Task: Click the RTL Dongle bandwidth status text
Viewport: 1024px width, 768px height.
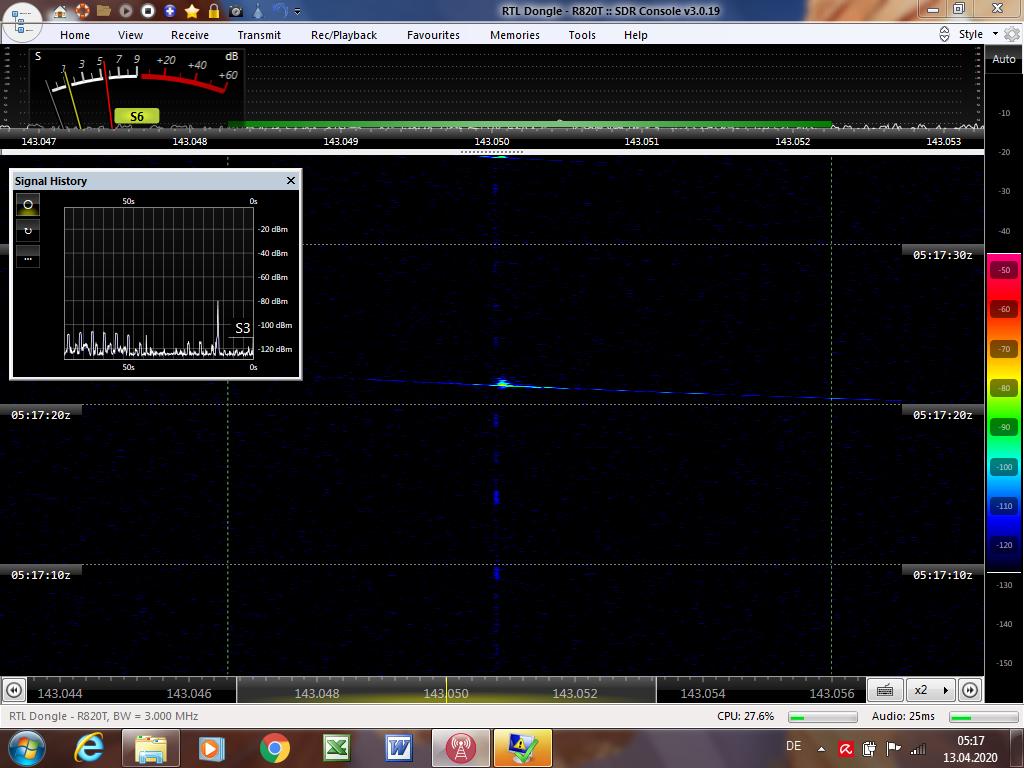Action: click(104, 716)
